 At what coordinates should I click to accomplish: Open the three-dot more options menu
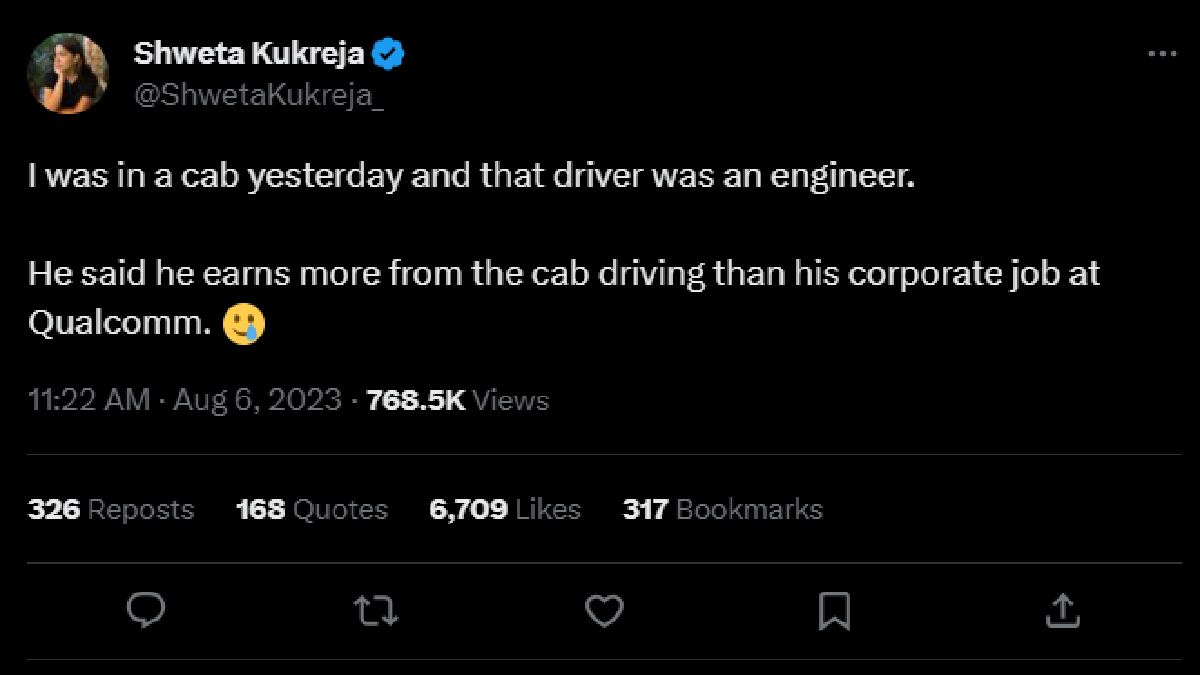coord(1161,55)
